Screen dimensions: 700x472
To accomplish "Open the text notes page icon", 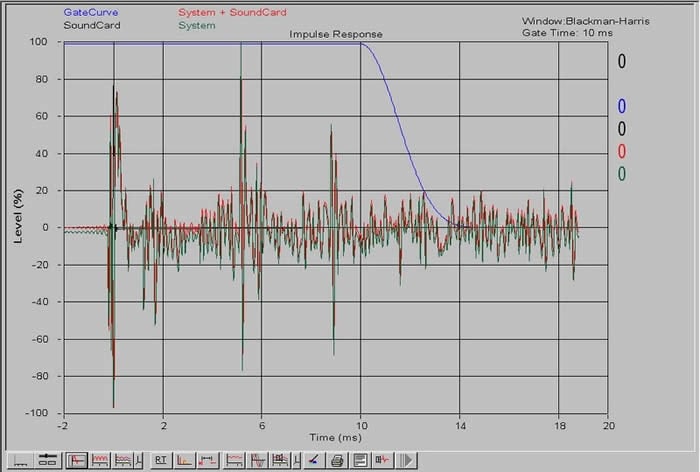I will pyautogui.click(x=360, y=460).
